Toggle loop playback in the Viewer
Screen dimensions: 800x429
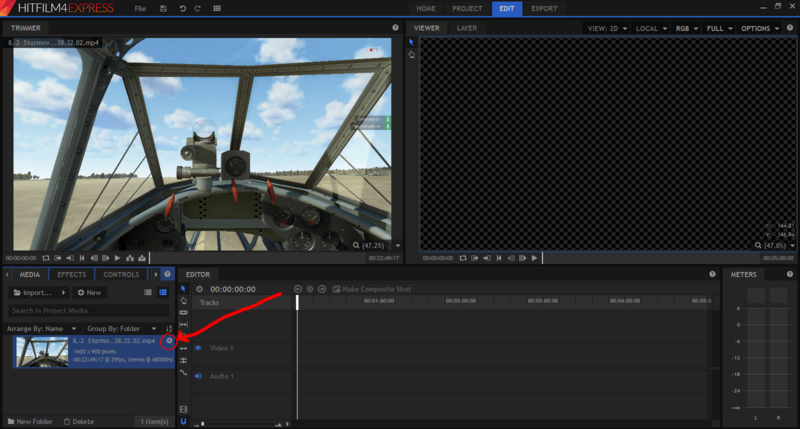(x=463, y=258)
